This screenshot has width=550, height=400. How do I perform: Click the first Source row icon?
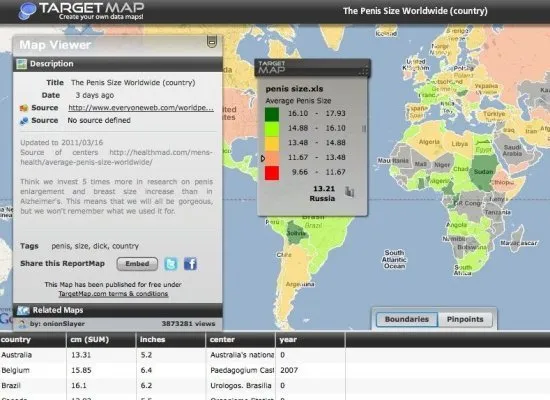point(24,108)
